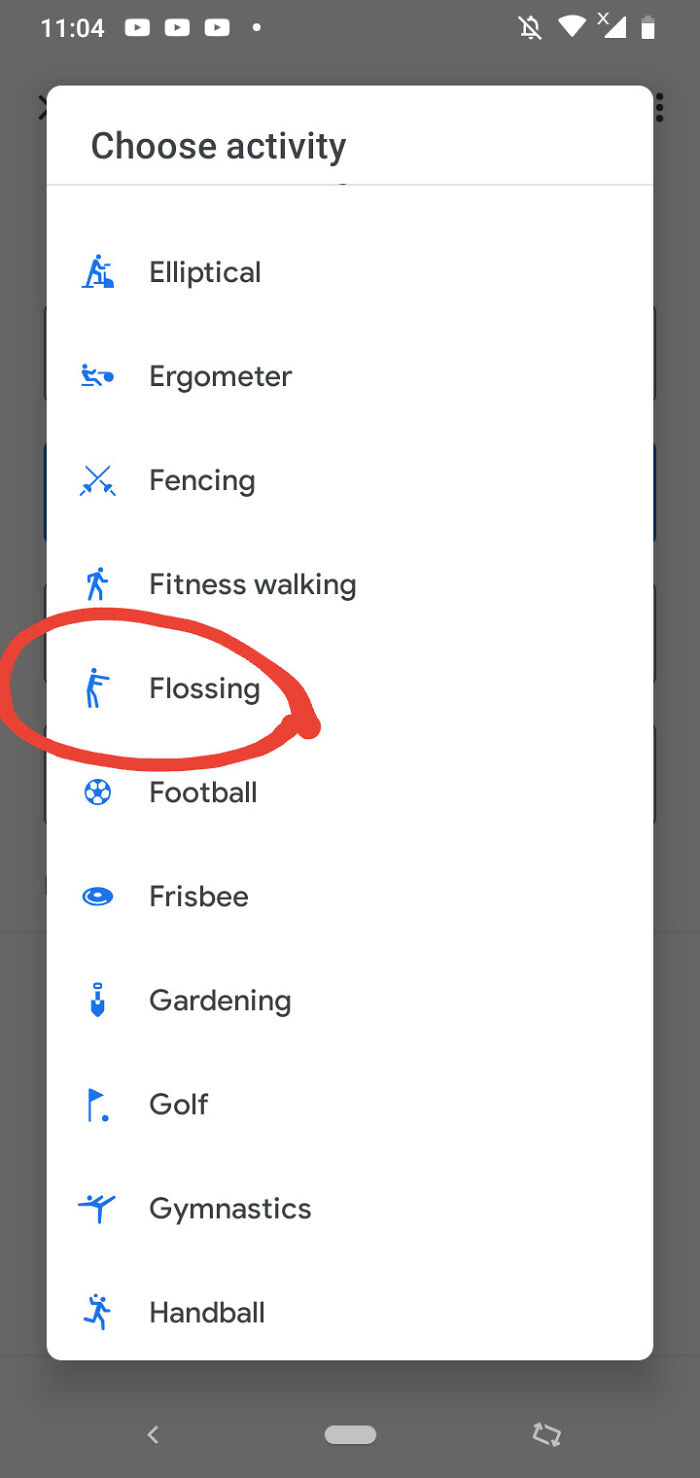Select Football from the activity list
The width and height of the screenshot is (700, 1478).
click(x=202, y=791)
